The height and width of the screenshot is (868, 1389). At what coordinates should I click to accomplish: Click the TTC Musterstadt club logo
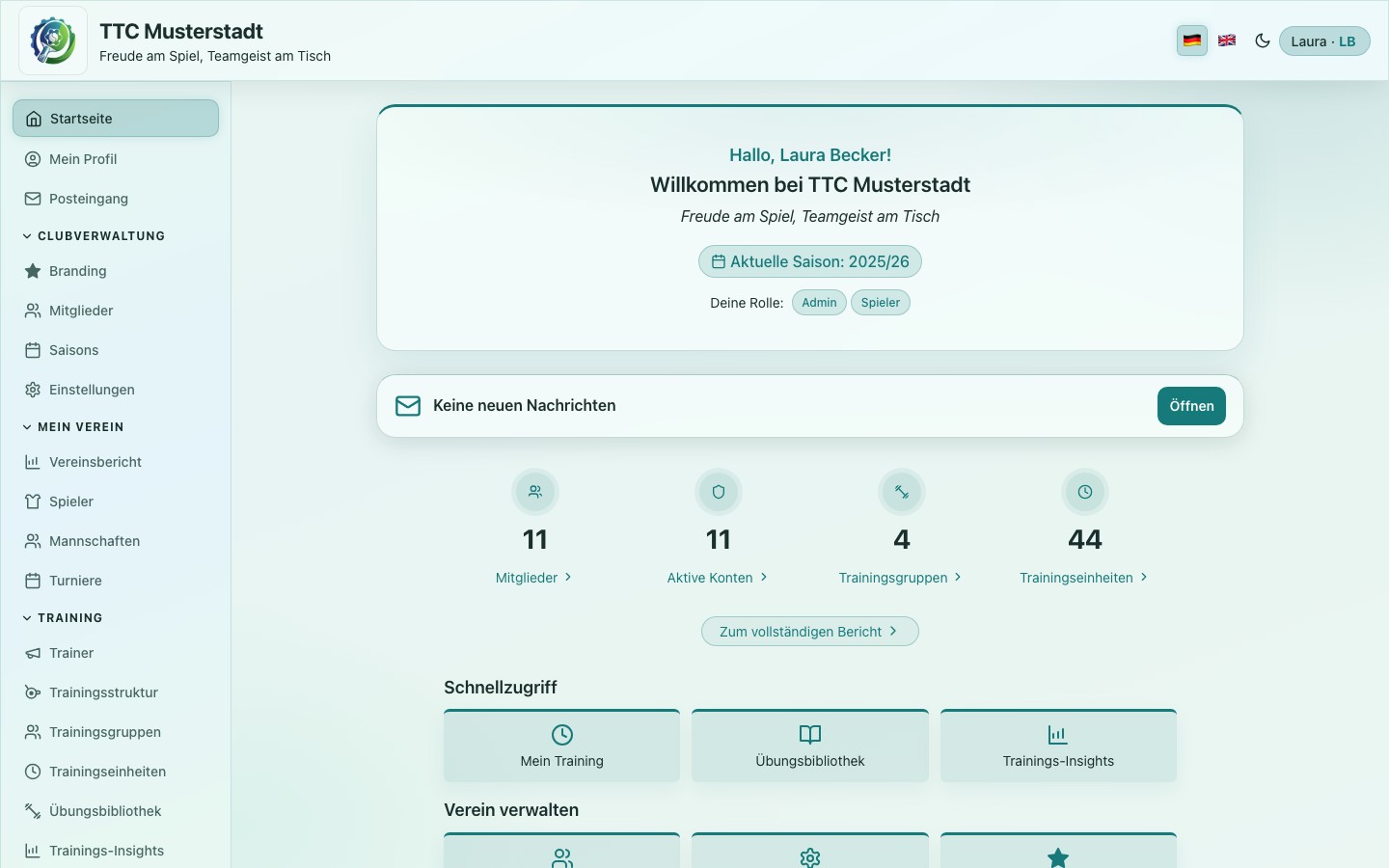point(53,41)
